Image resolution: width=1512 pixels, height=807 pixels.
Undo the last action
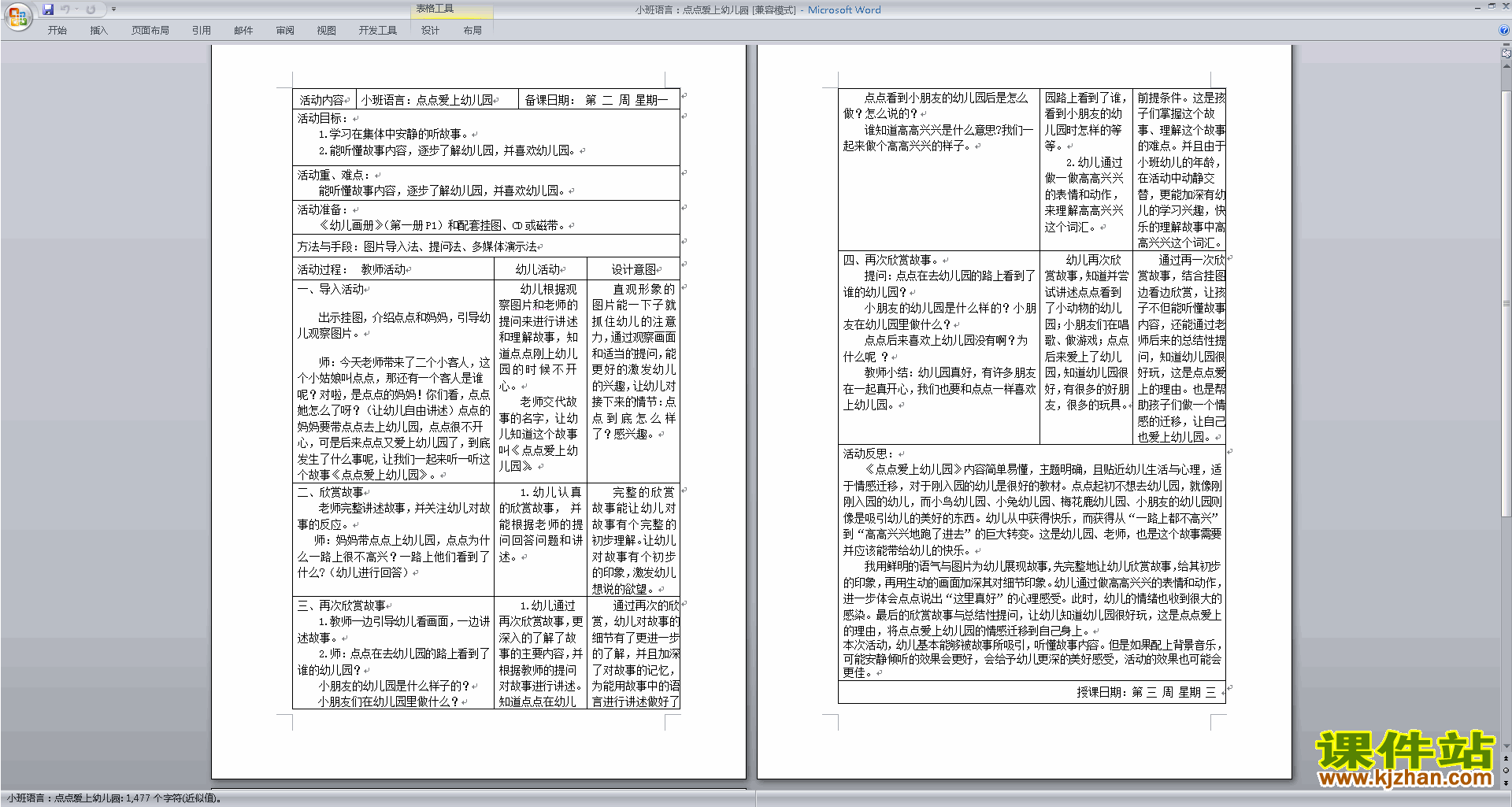coord(65,9)
